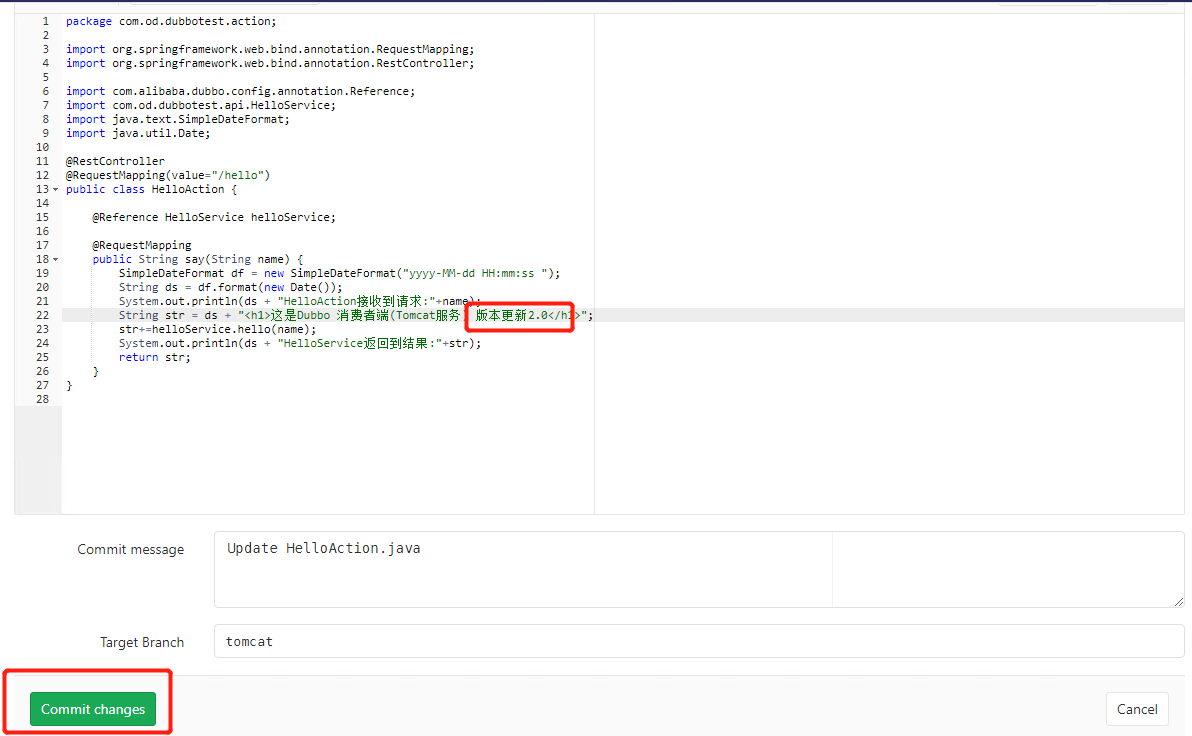Viewport: 1192px width, 736px height.
Task: Click the "return str;" statement
Action: pos(154,357)
